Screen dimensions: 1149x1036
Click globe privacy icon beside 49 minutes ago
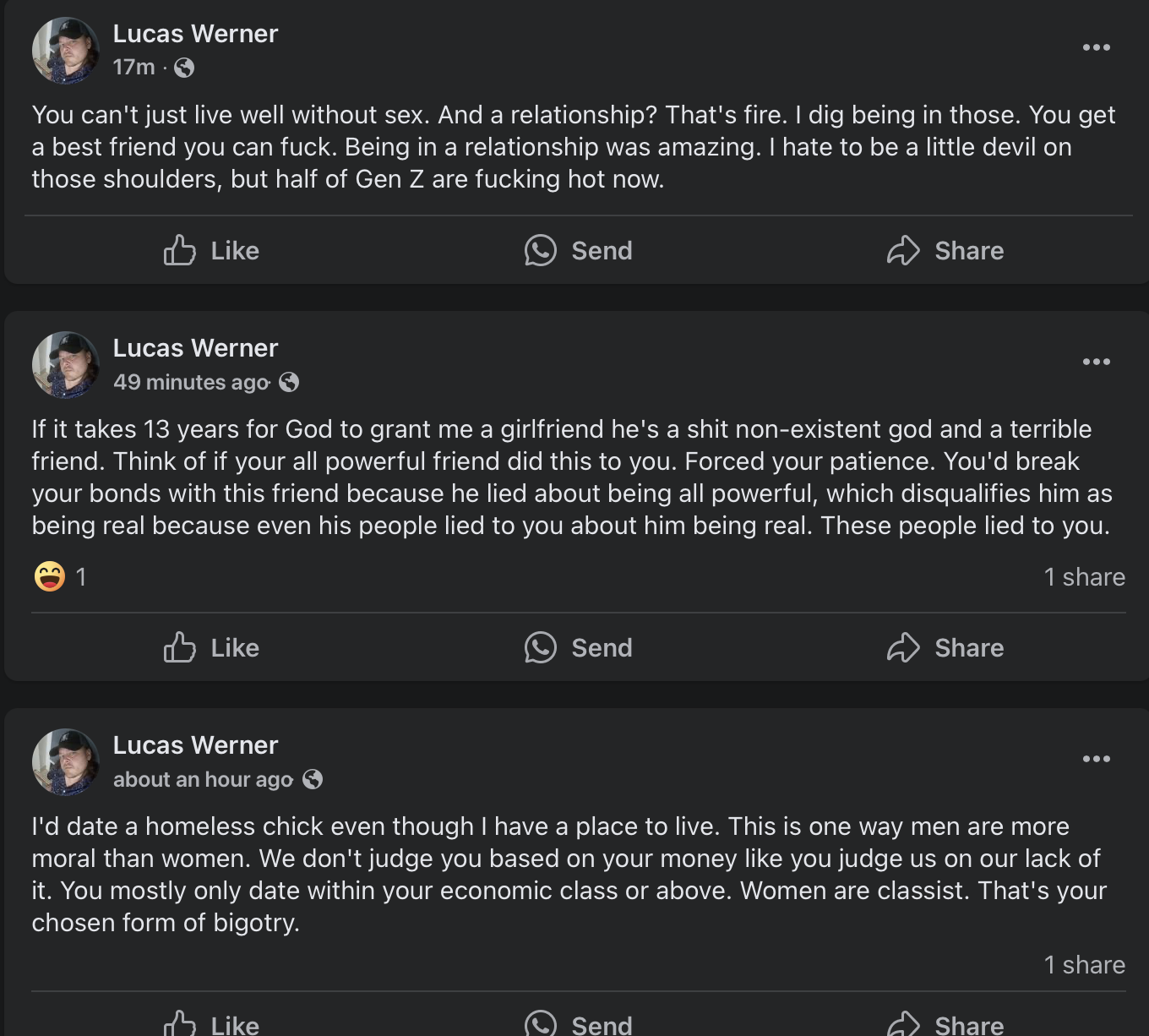point(289,382)
